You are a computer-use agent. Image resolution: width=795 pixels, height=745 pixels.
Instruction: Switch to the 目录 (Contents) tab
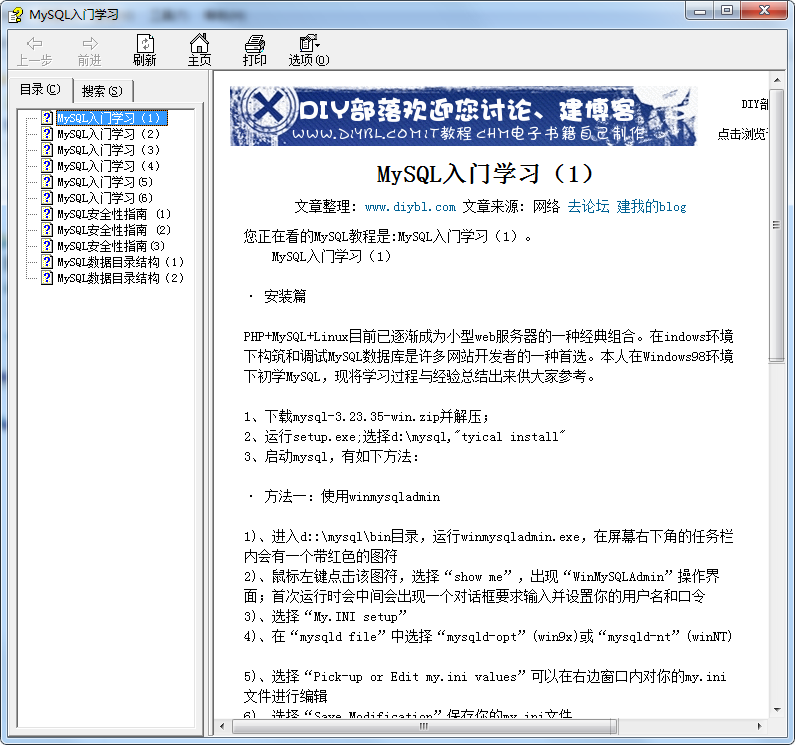(x=41, y=89)
